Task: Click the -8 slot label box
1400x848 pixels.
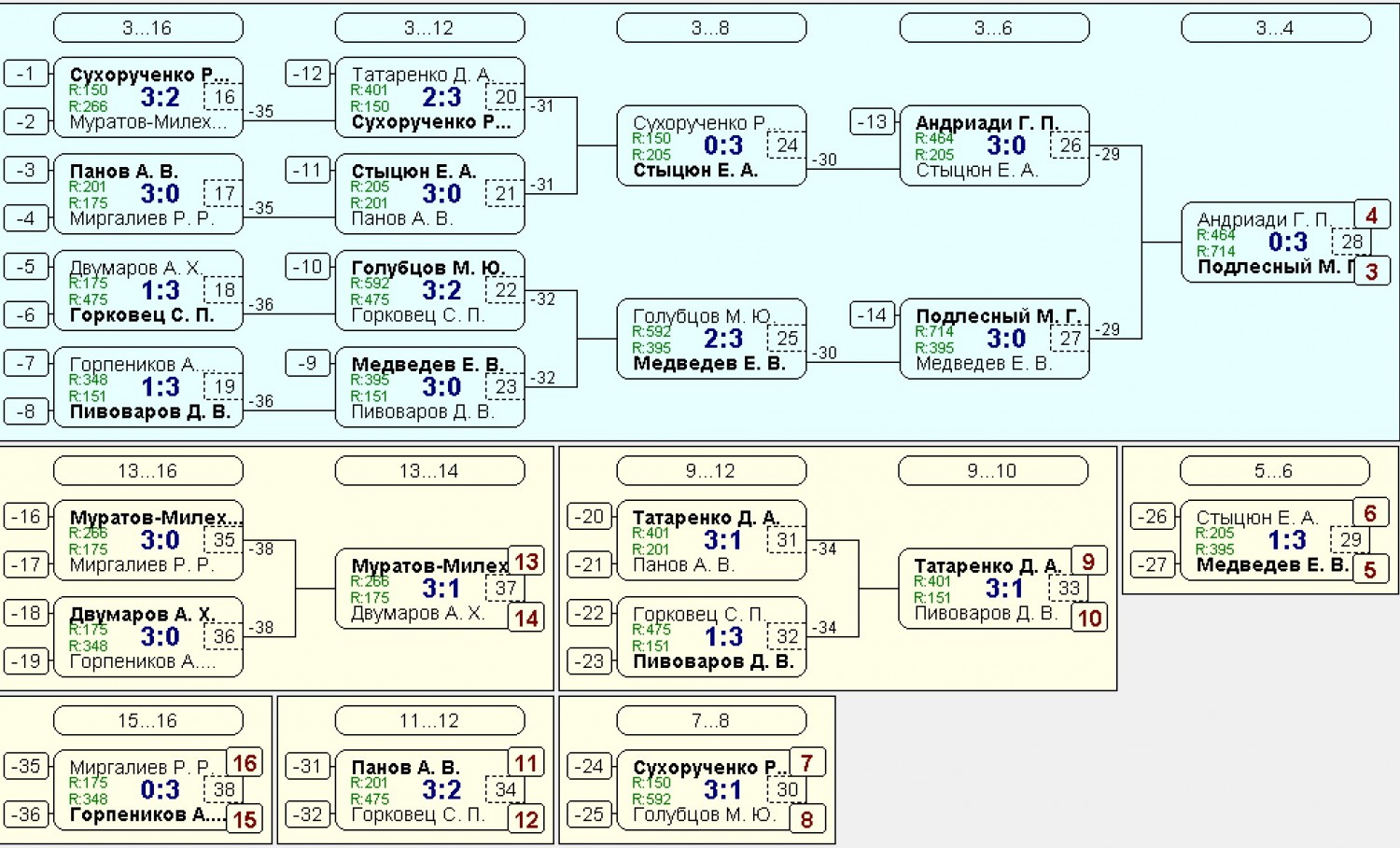Action: pyautogui.click(x=26, y=411)
